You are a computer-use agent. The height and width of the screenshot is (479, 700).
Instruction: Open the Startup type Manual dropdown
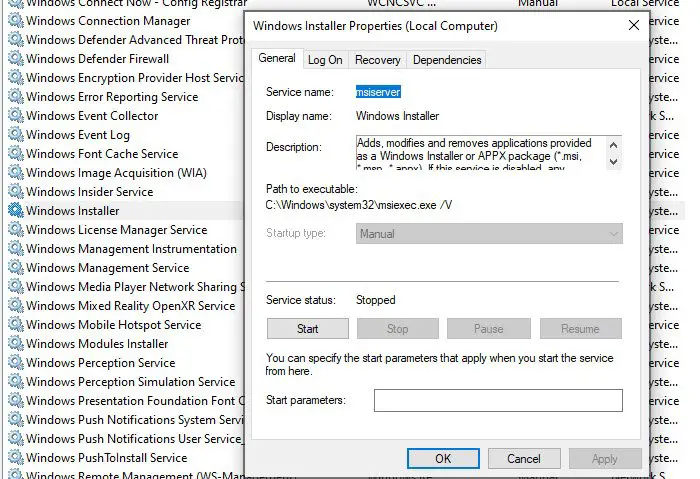tap(489, 233)
